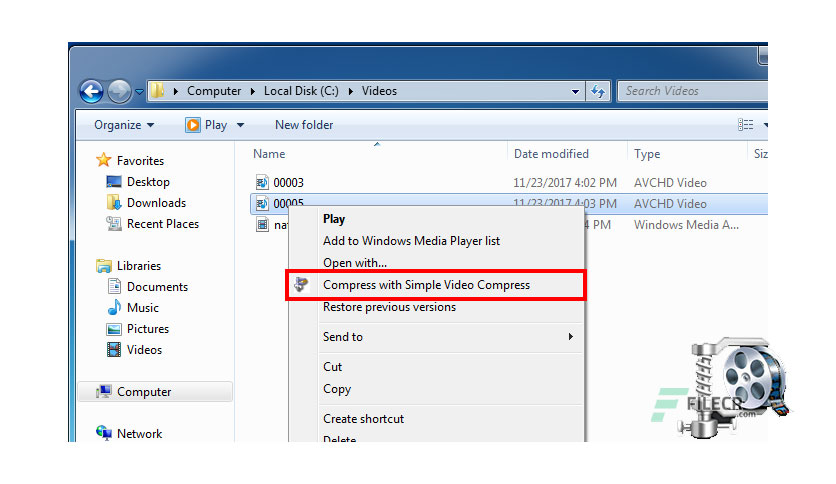The image size is (836, 484).
Task: Click the folder icon in address bar
Action: point(157,91)
